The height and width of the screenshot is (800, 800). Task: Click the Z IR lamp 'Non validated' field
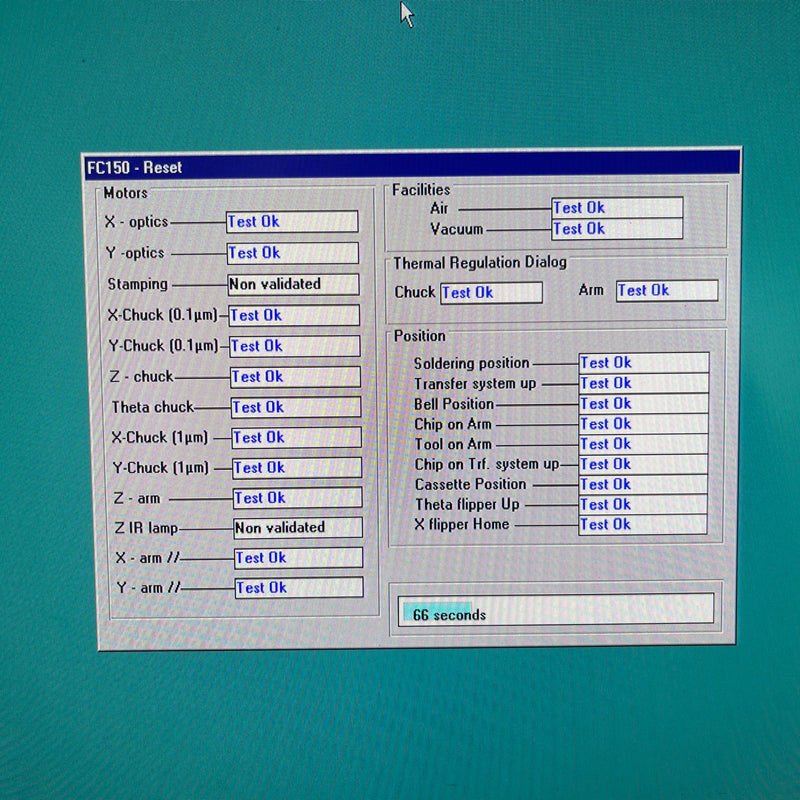coord(298,527)
